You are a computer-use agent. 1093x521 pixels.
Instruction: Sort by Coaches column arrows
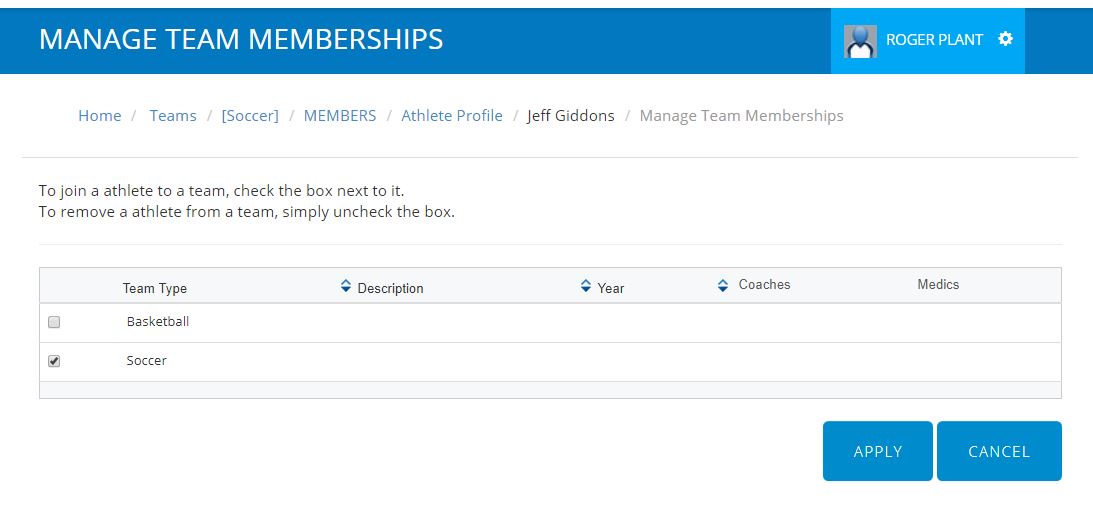pyautogui.click(x=723, y=285)
